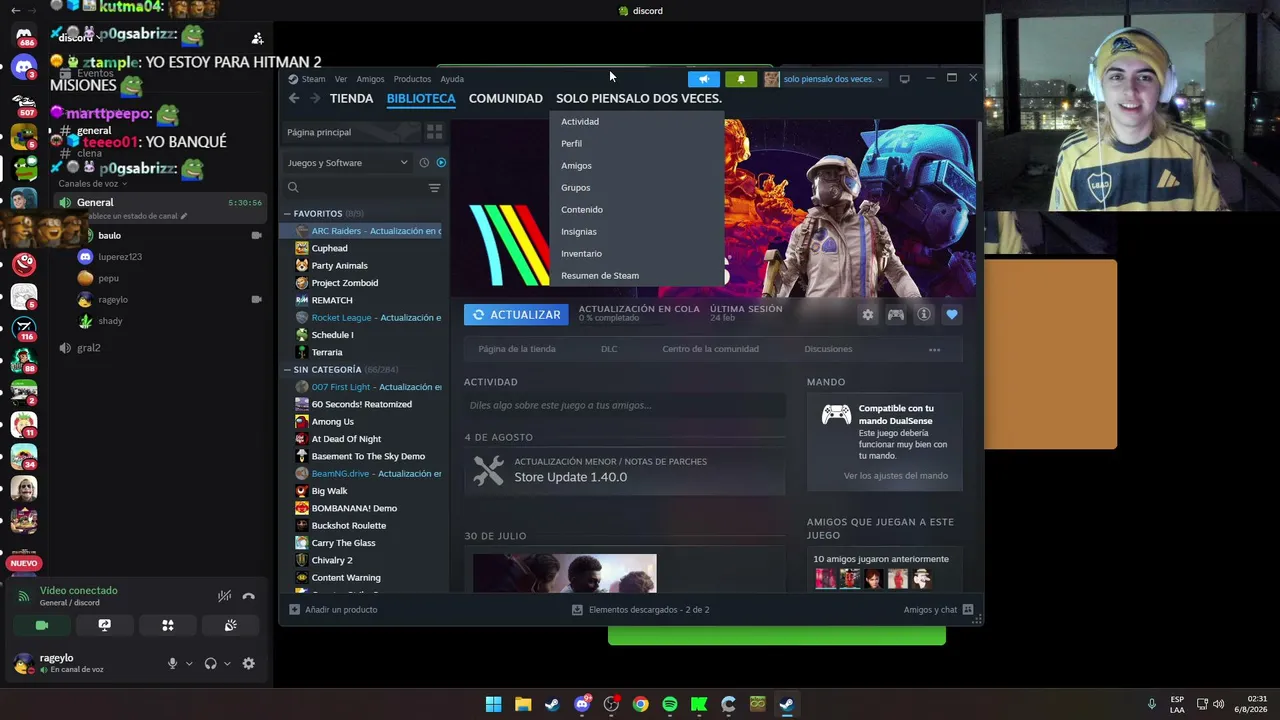Open Spotify from taskbar

click(x=670, y=704)
